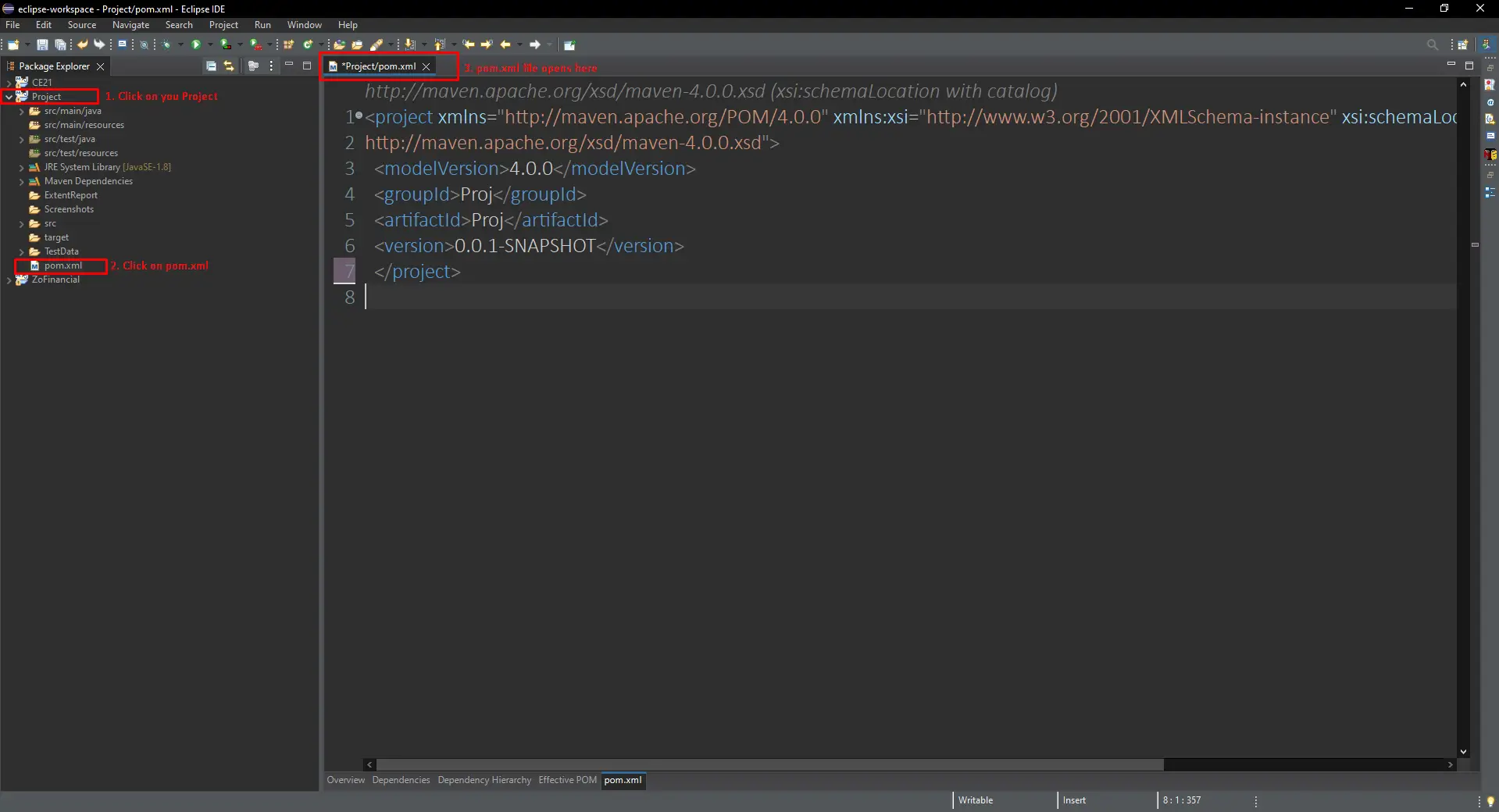This screenshot has height=812, width=1499.
Task: Select the pom.xml file under Project
Action: pyautogui.click(x=65, y=266)
